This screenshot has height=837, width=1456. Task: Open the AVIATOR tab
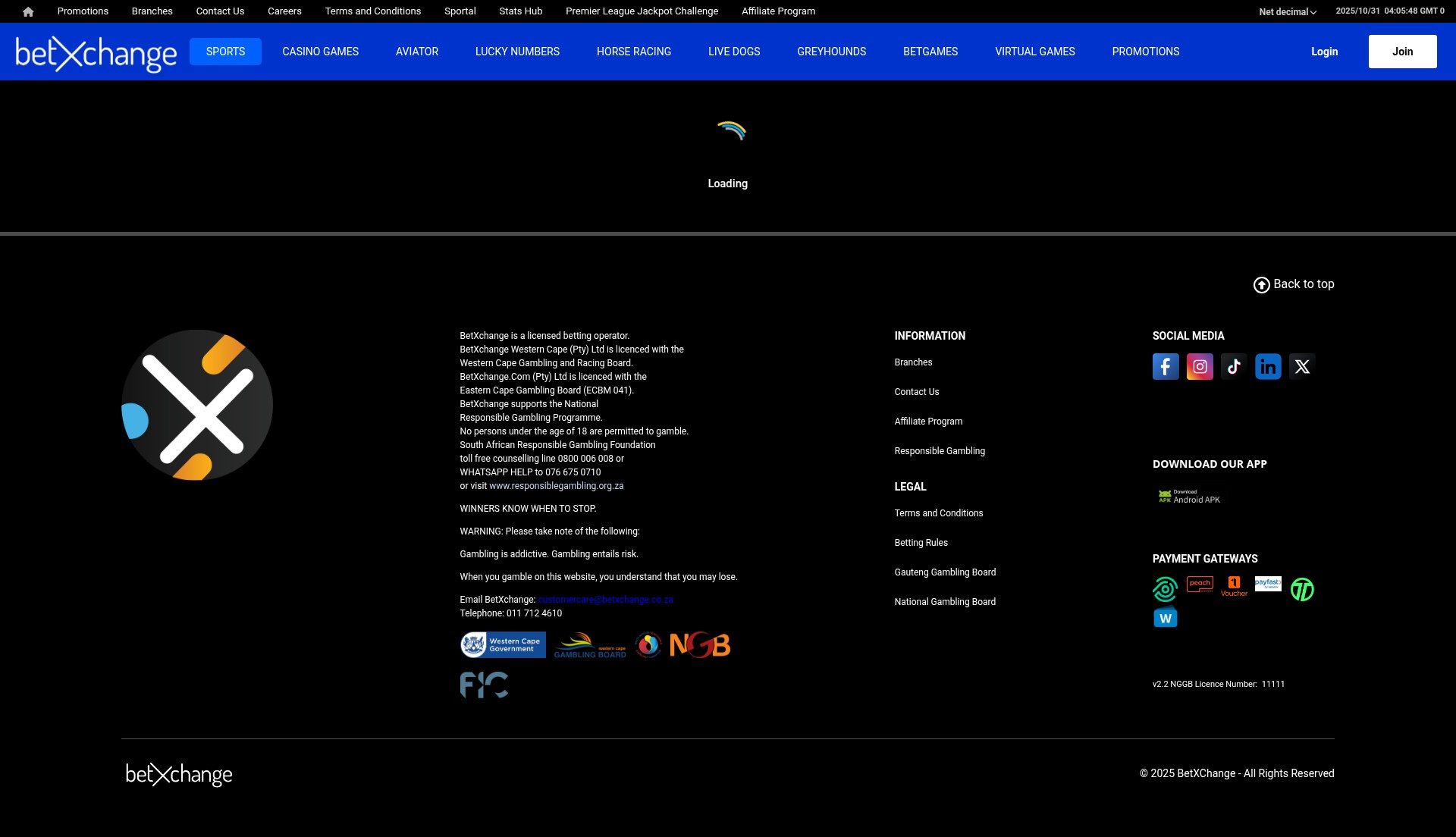click(x=417, y=52)
